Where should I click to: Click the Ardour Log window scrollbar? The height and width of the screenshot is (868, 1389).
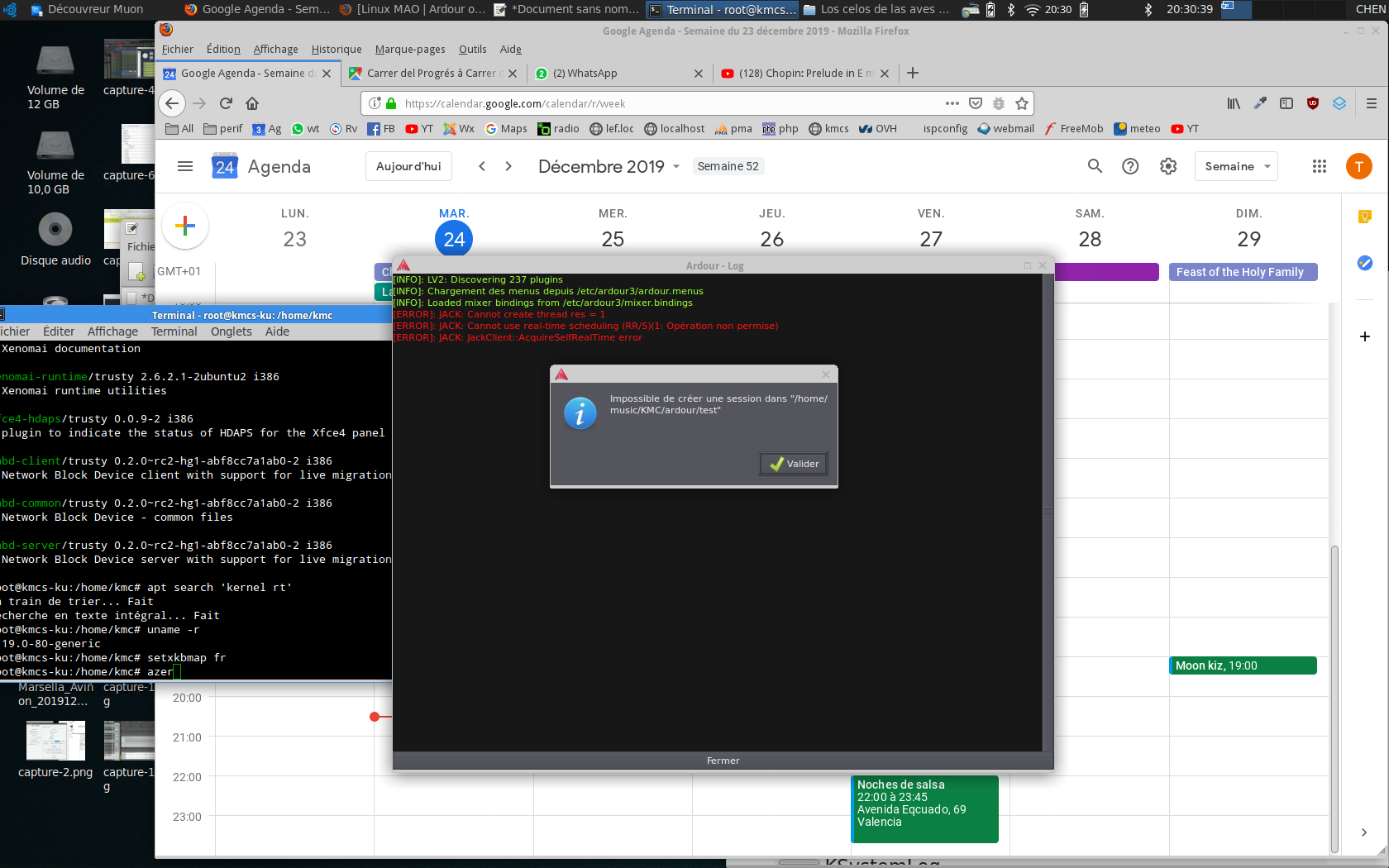coord(1048,513)
